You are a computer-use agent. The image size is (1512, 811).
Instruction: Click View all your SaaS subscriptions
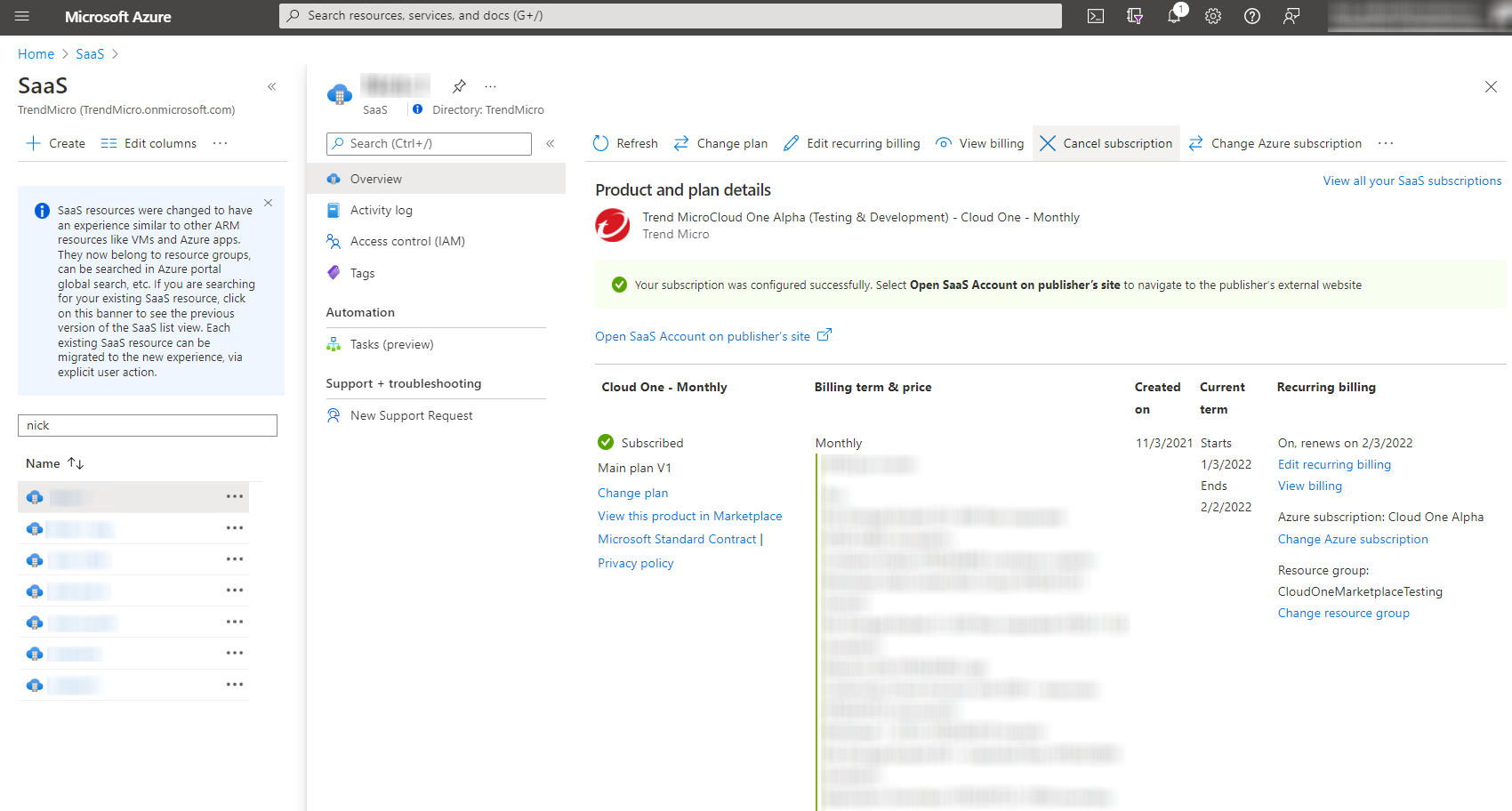click(1412, 181)
